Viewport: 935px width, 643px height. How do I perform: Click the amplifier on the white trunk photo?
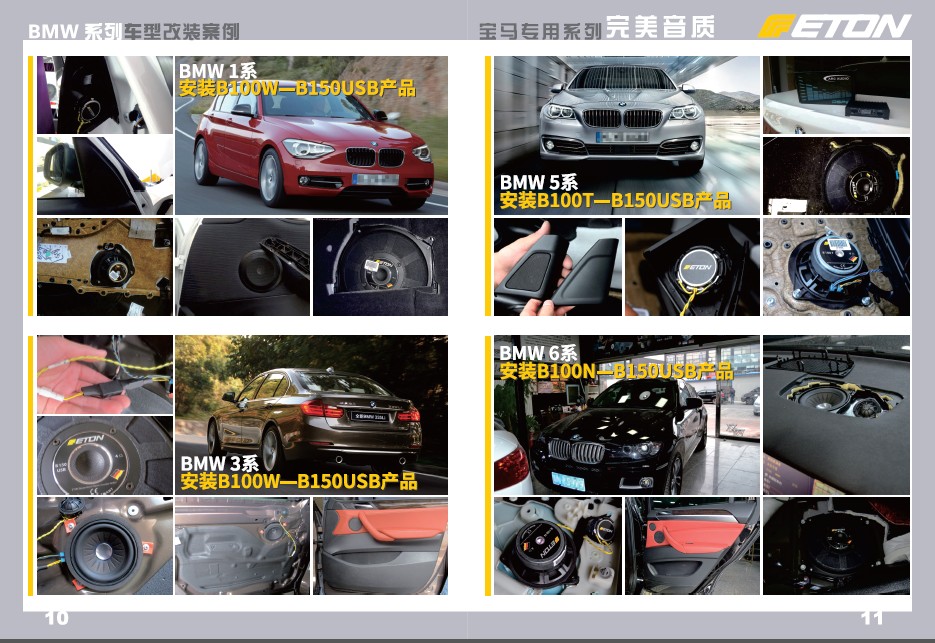(x=837, y=95)
